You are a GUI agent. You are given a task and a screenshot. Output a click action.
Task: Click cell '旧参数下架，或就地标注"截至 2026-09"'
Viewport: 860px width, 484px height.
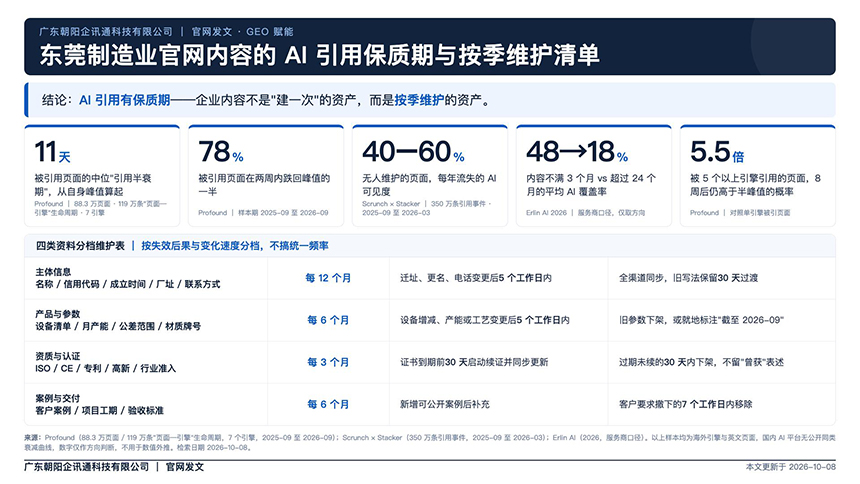[x=701, y=320]
